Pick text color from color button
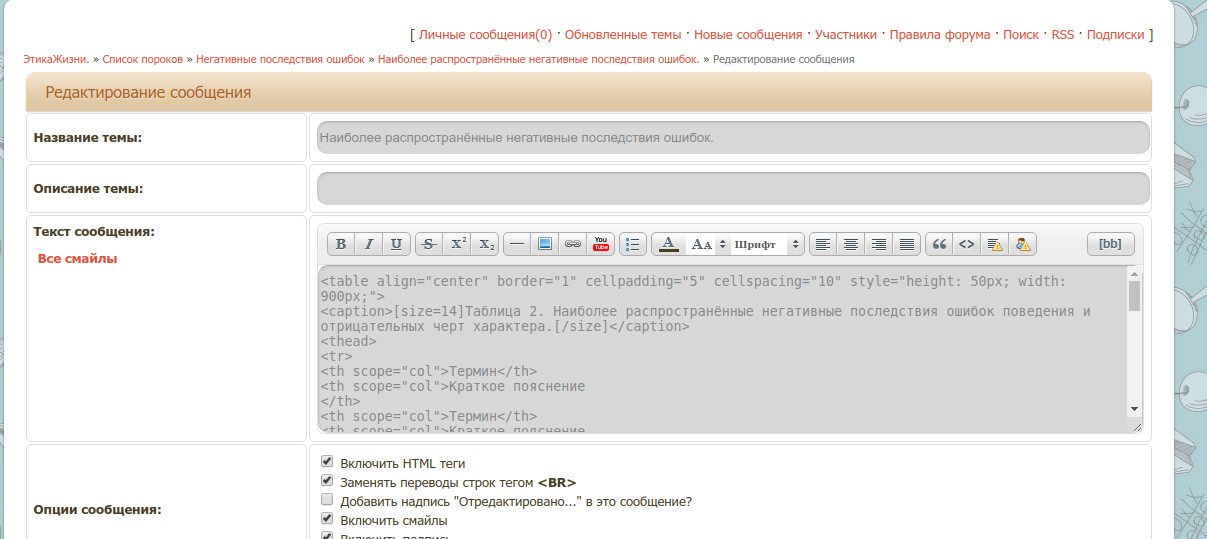This screenshot has width=1207, height=539. click(669, 244)
